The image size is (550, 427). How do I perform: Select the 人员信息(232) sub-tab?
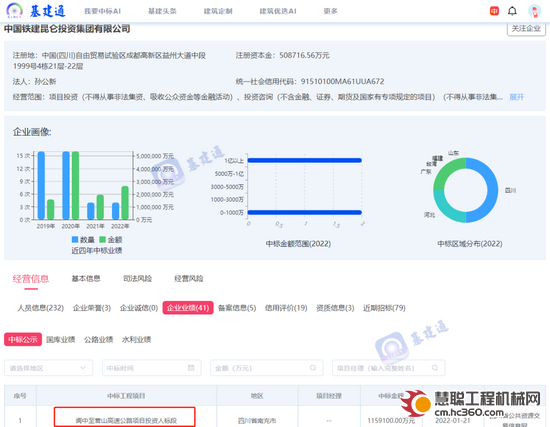(41, 308)
